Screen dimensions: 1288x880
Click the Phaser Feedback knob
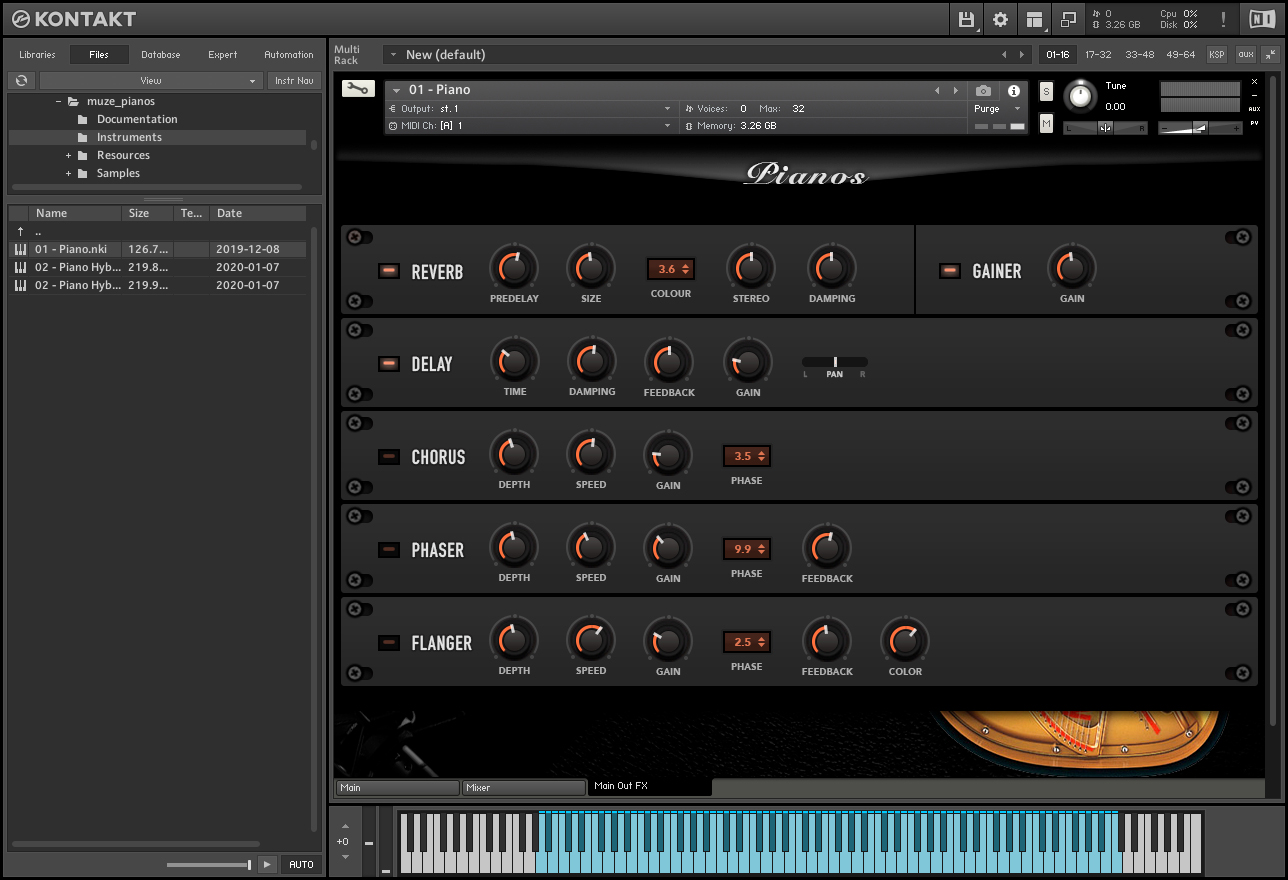tap(827, 547)
